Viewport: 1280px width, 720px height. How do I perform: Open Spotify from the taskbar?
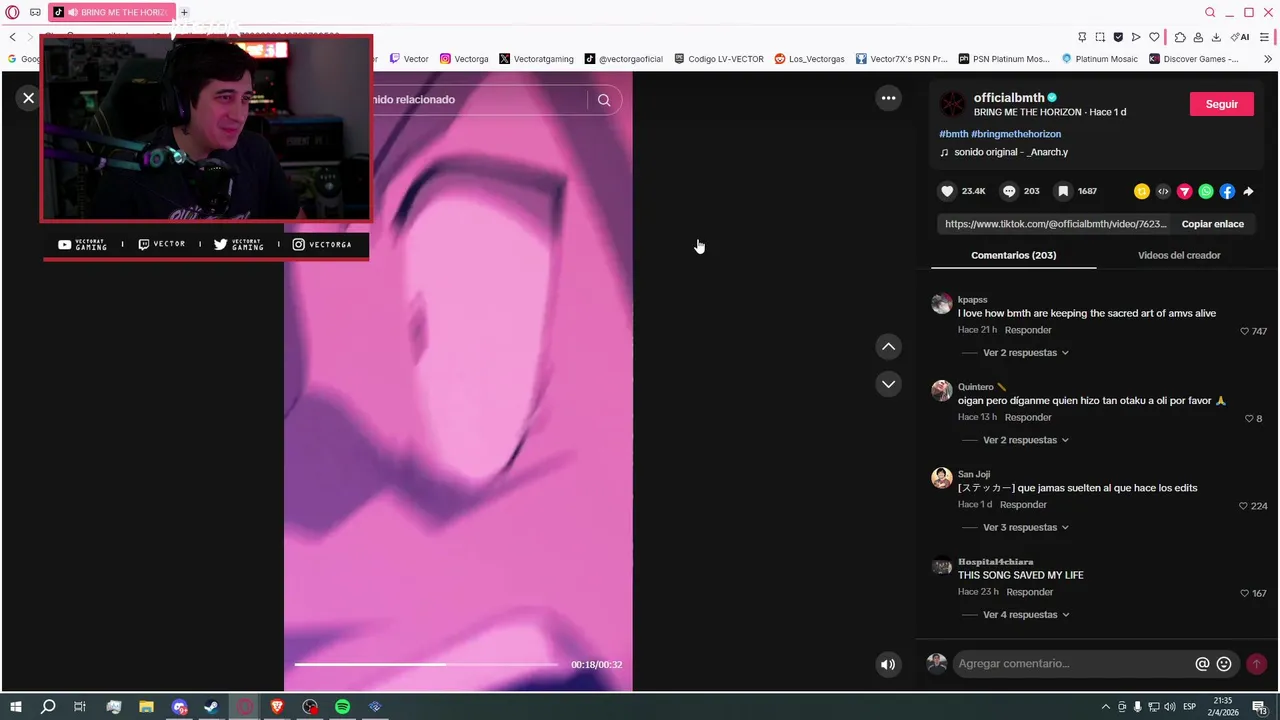click(x=342, y=707)
